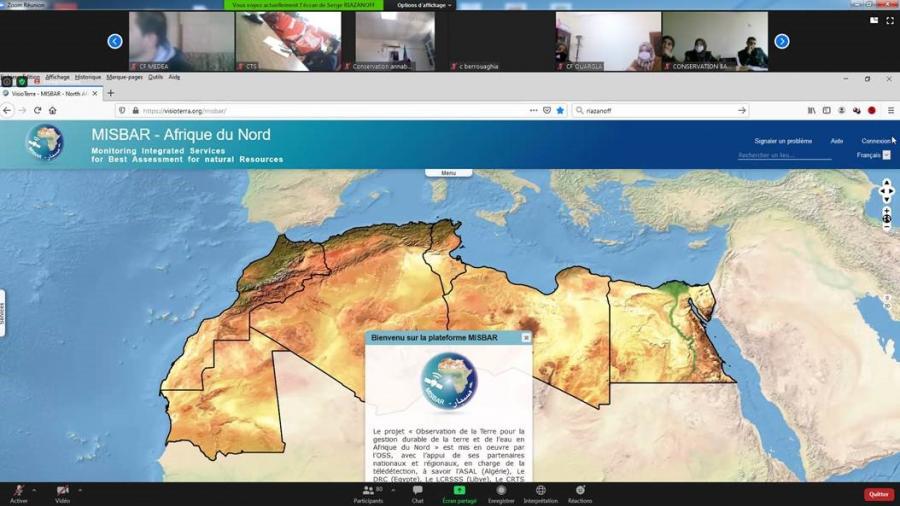The image size is (900, 506).
Task: Go forward in browser history
Action: coord(22,110)
